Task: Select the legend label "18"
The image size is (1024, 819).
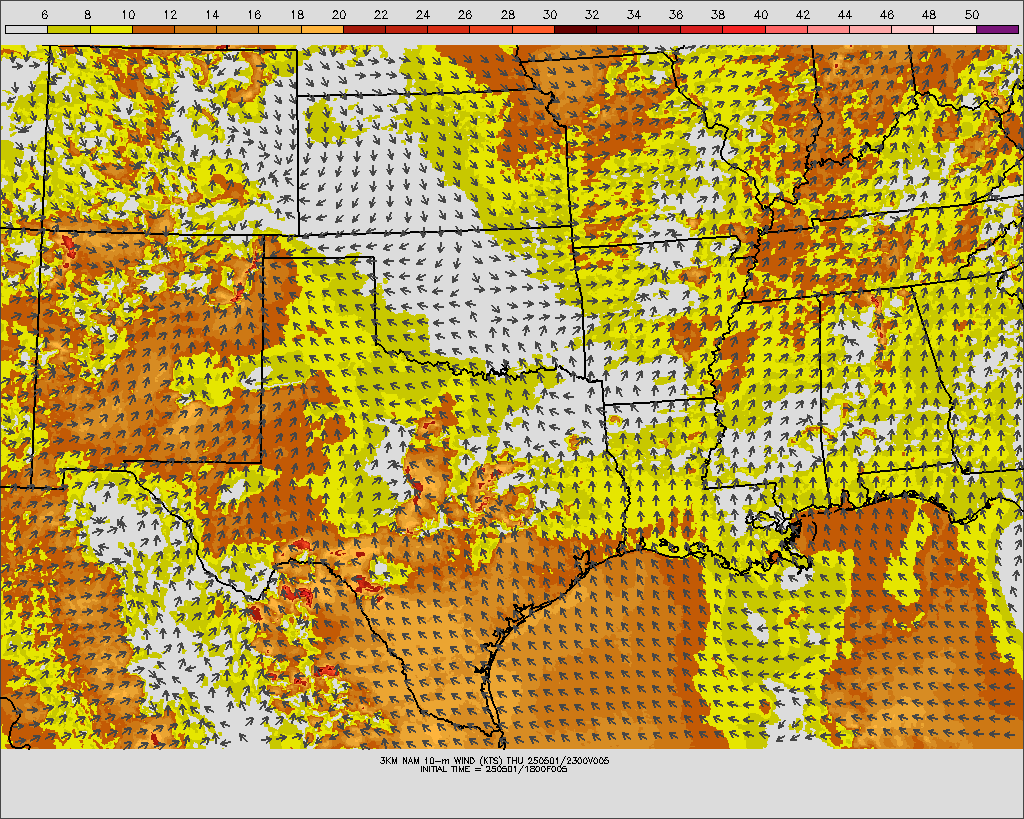Action: 297,15
